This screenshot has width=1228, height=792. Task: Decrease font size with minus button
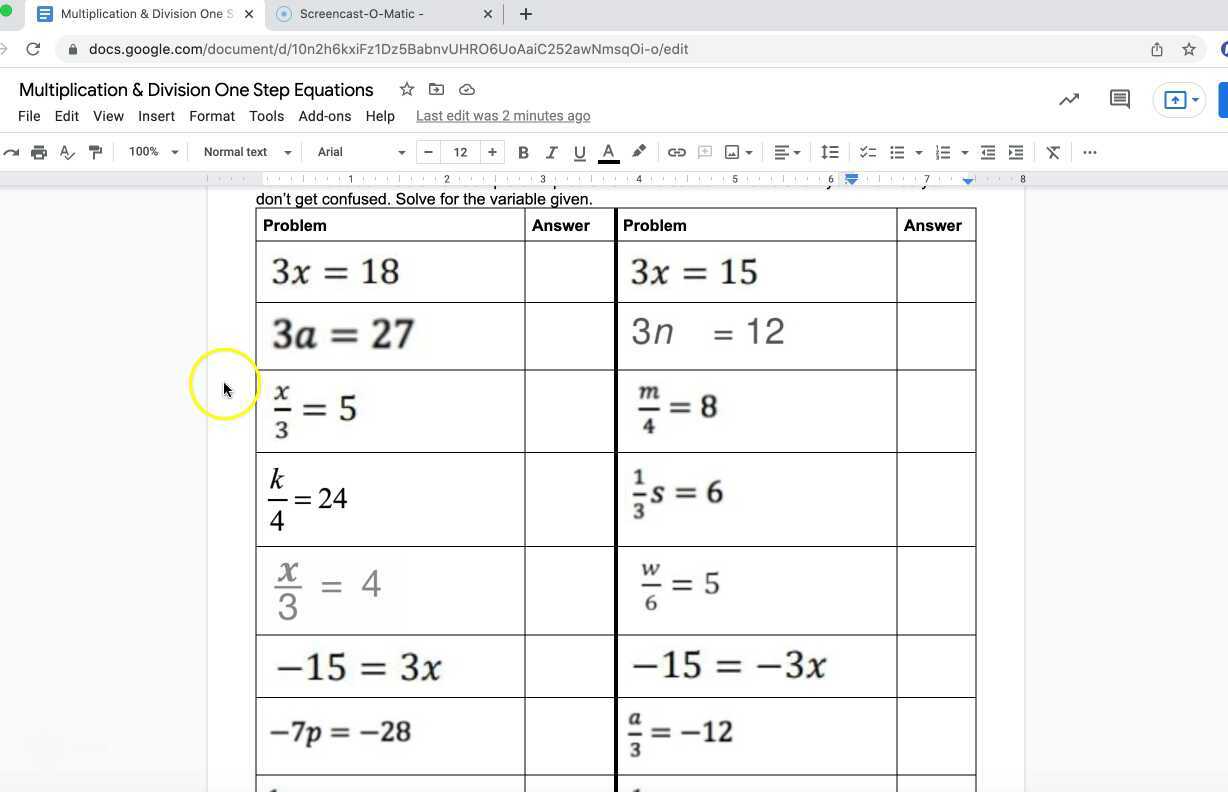(428, 152)
